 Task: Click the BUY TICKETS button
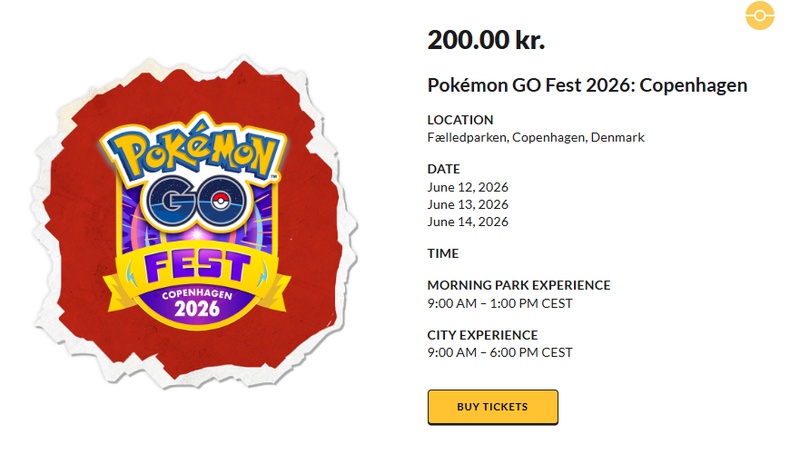pyautogui.click(x=492, y=407)
